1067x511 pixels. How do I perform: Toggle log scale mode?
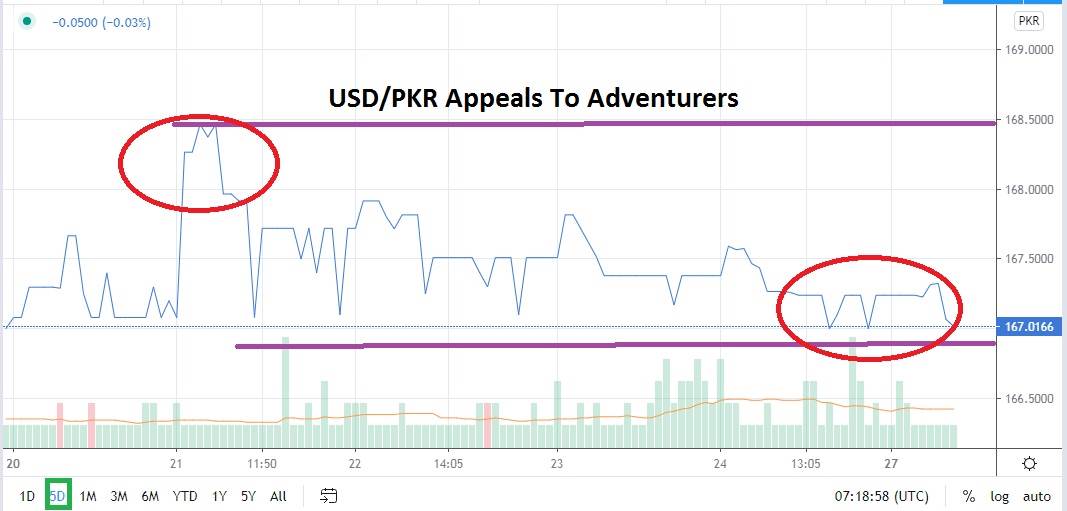click(x=999, y=496)
